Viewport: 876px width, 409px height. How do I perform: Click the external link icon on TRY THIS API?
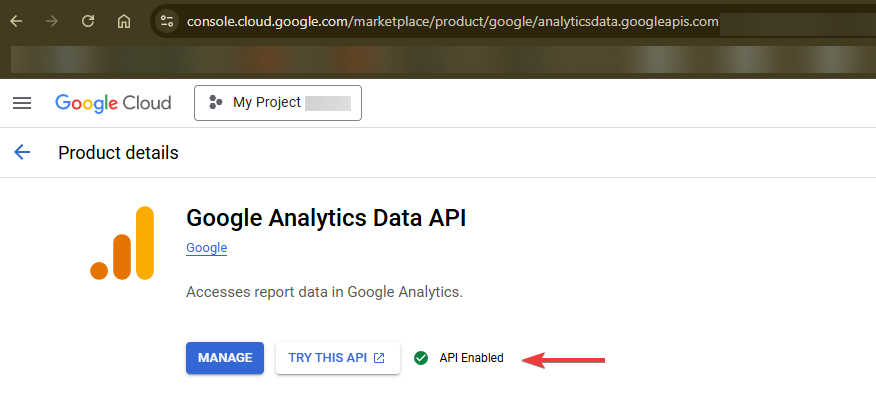pos(379,358)
